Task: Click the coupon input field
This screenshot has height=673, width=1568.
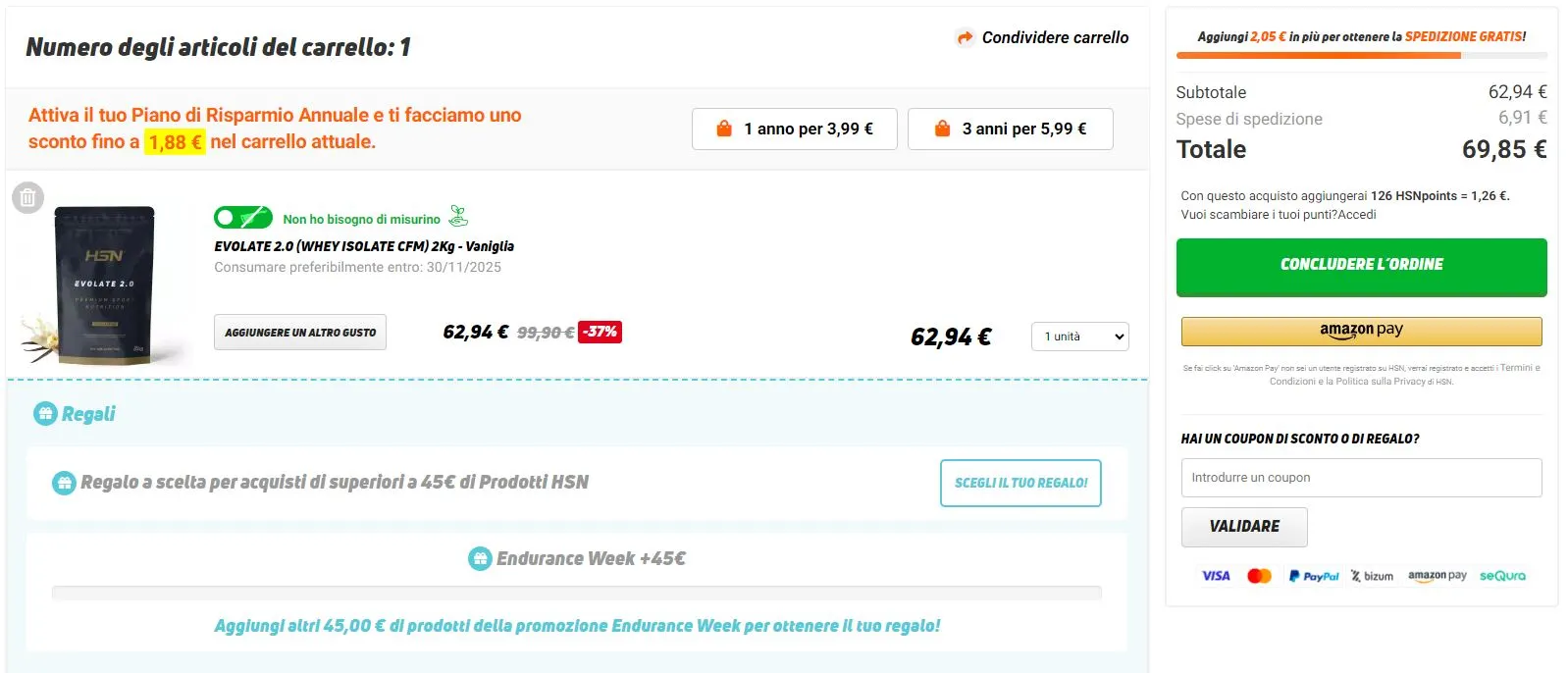Action: click(x=1361, y=477)
